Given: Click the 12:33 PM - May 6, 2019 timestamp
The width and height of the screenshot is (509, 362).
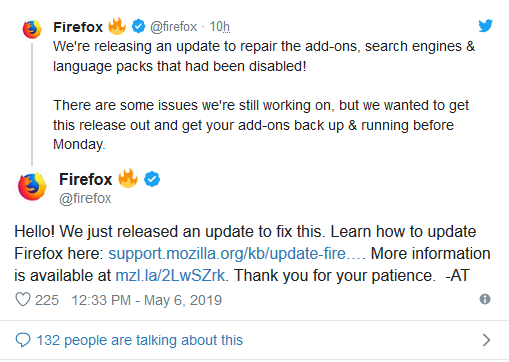Looking at the screenshot, I should [147, 300].
